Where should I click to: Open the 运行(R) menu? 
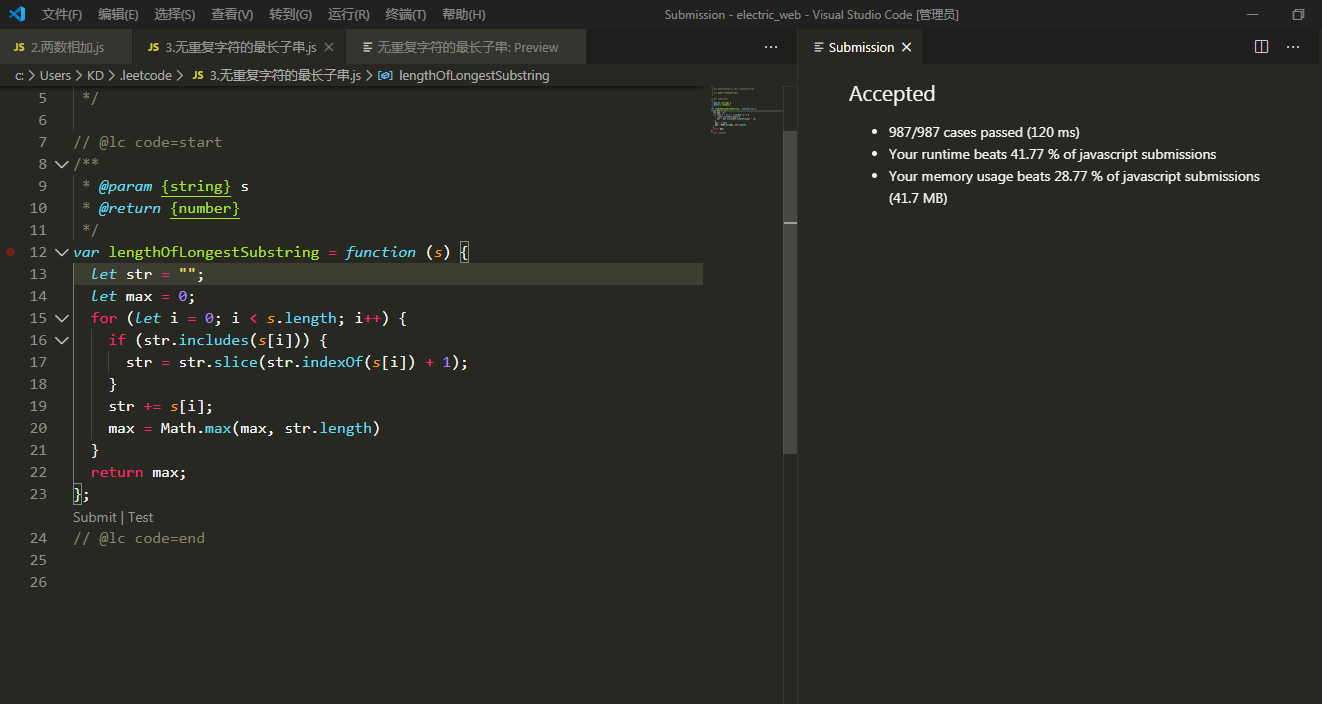348,15
